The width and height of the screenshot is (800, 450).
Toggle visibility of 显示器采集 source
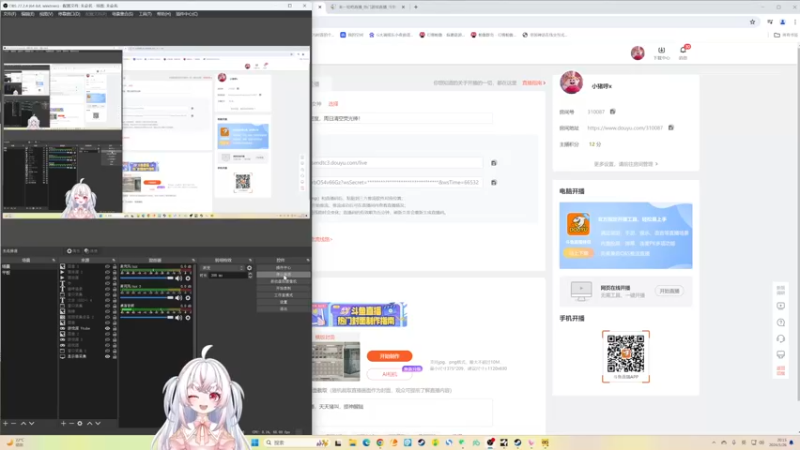pyautogui.click(x=107, y=356)
